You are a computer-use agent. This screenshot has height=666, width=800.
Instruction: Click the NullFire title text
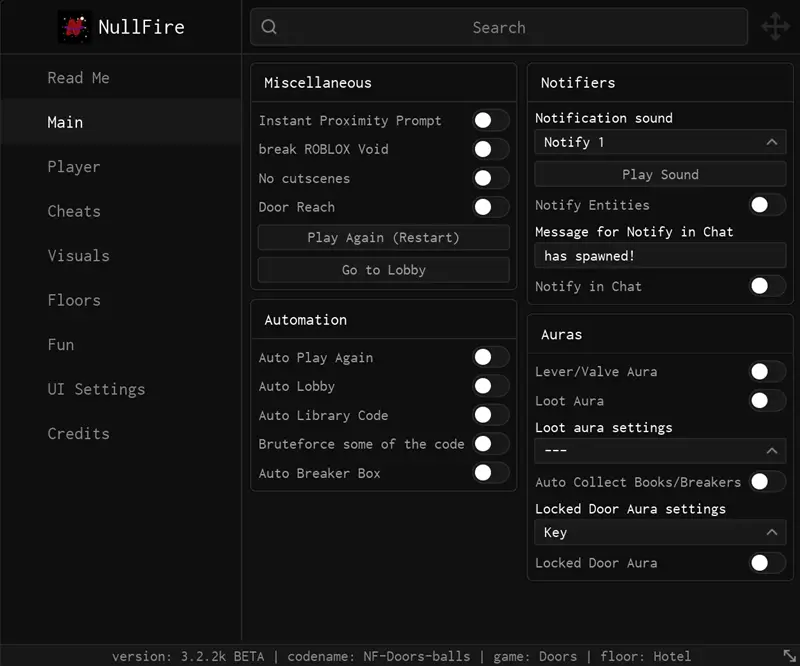coord(141,27)
